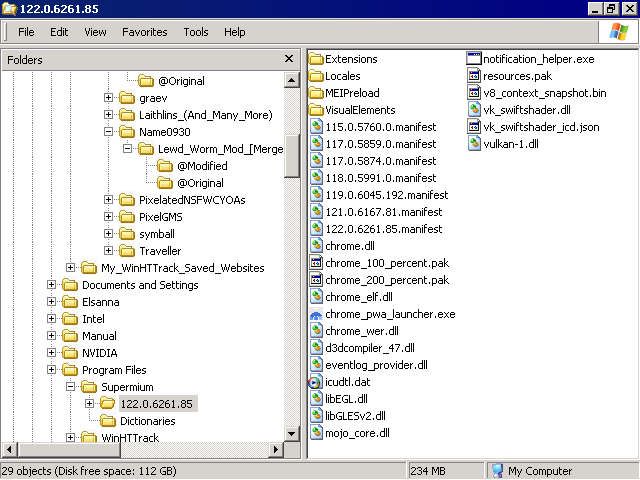Select the chrome_200_percent.pak file icon

pos(316,280)
